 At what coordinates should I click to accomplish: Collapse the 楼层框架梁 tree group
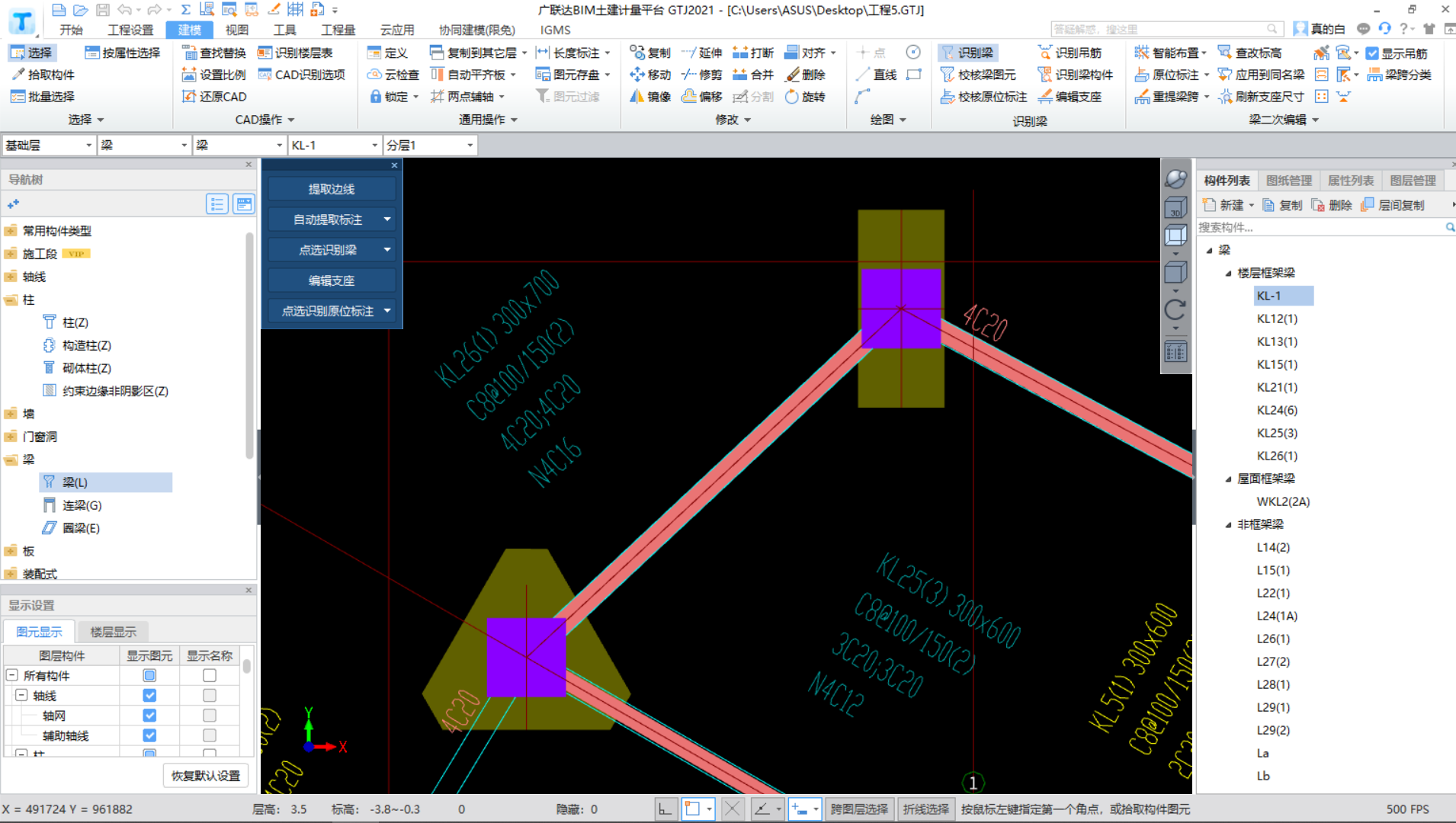[1228, 273]
